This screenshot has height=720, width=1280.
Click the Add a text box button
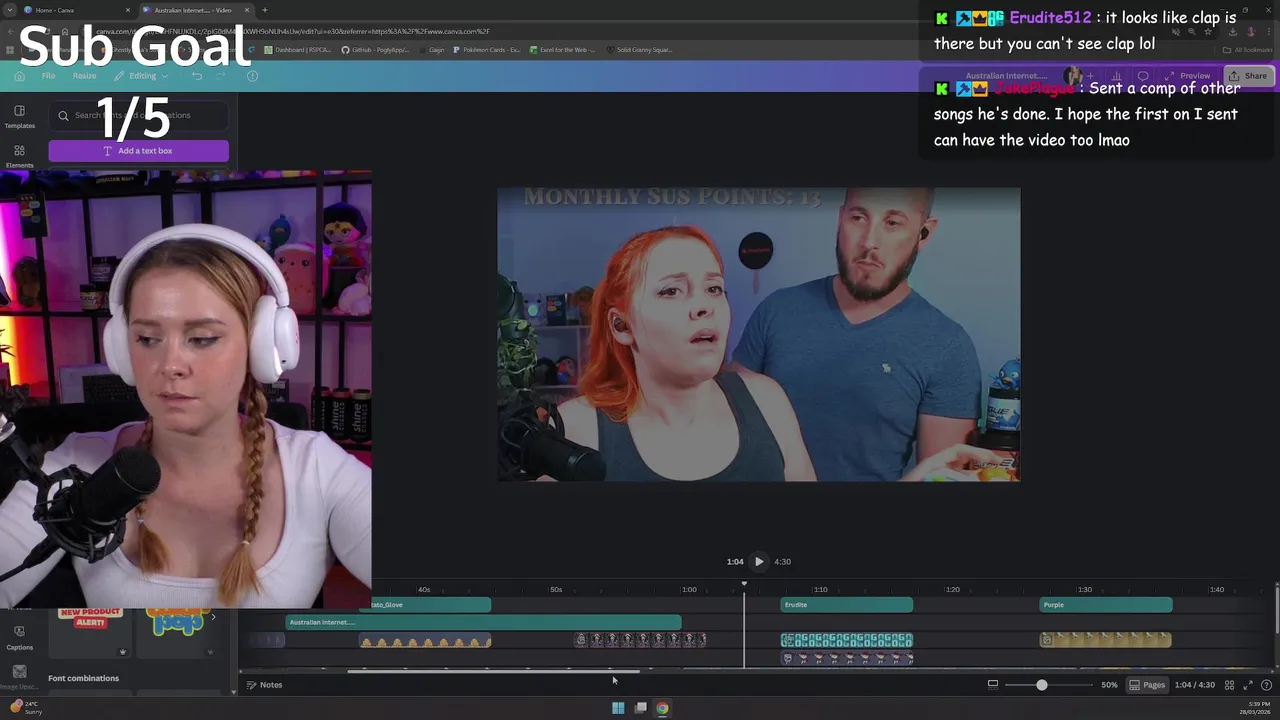[138, 151]
